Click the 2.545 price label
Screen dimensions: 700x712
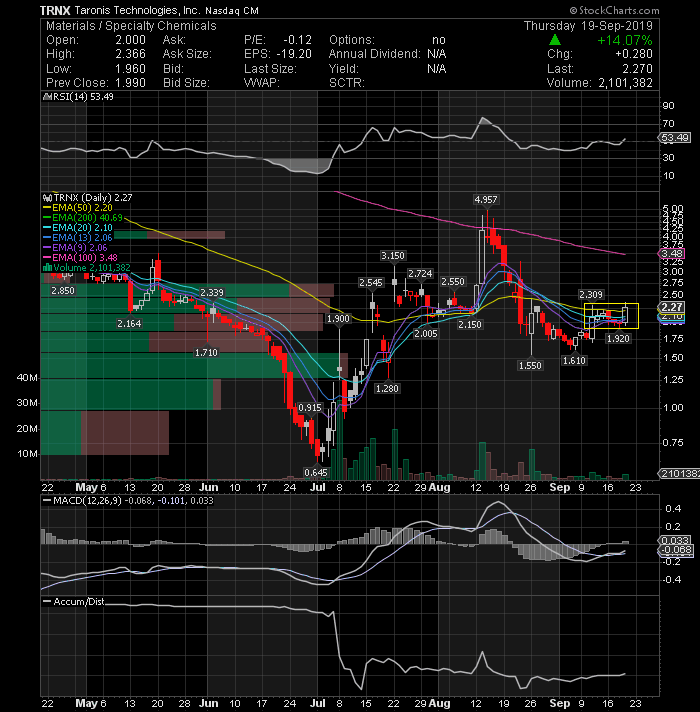[x=371, y=282]
